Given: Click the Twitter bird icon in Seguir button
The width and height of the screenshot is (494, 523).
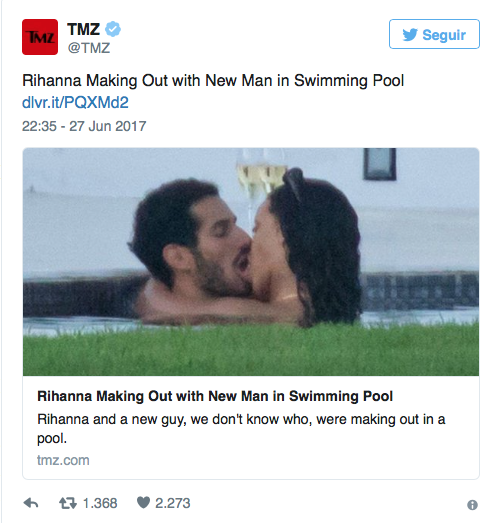Looking at the screenshot, I should [x=410, y=35].
